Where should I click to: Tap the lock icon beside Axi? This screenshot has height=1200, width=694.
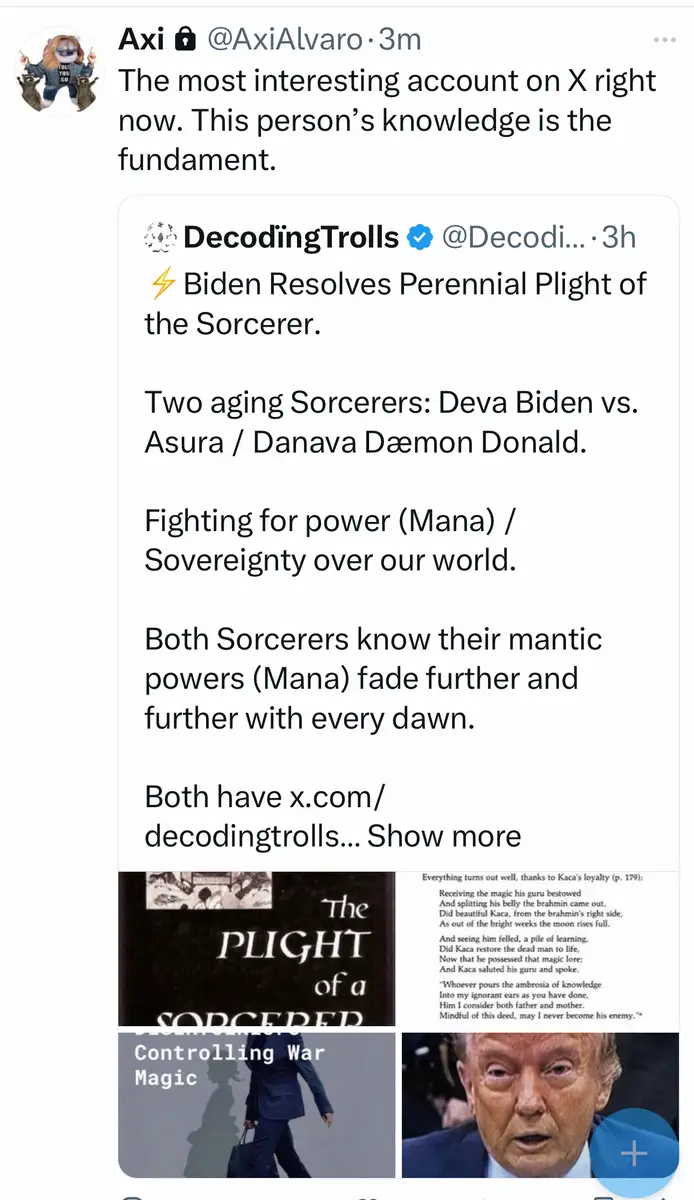pyautogui.click(x=184, y=40)
